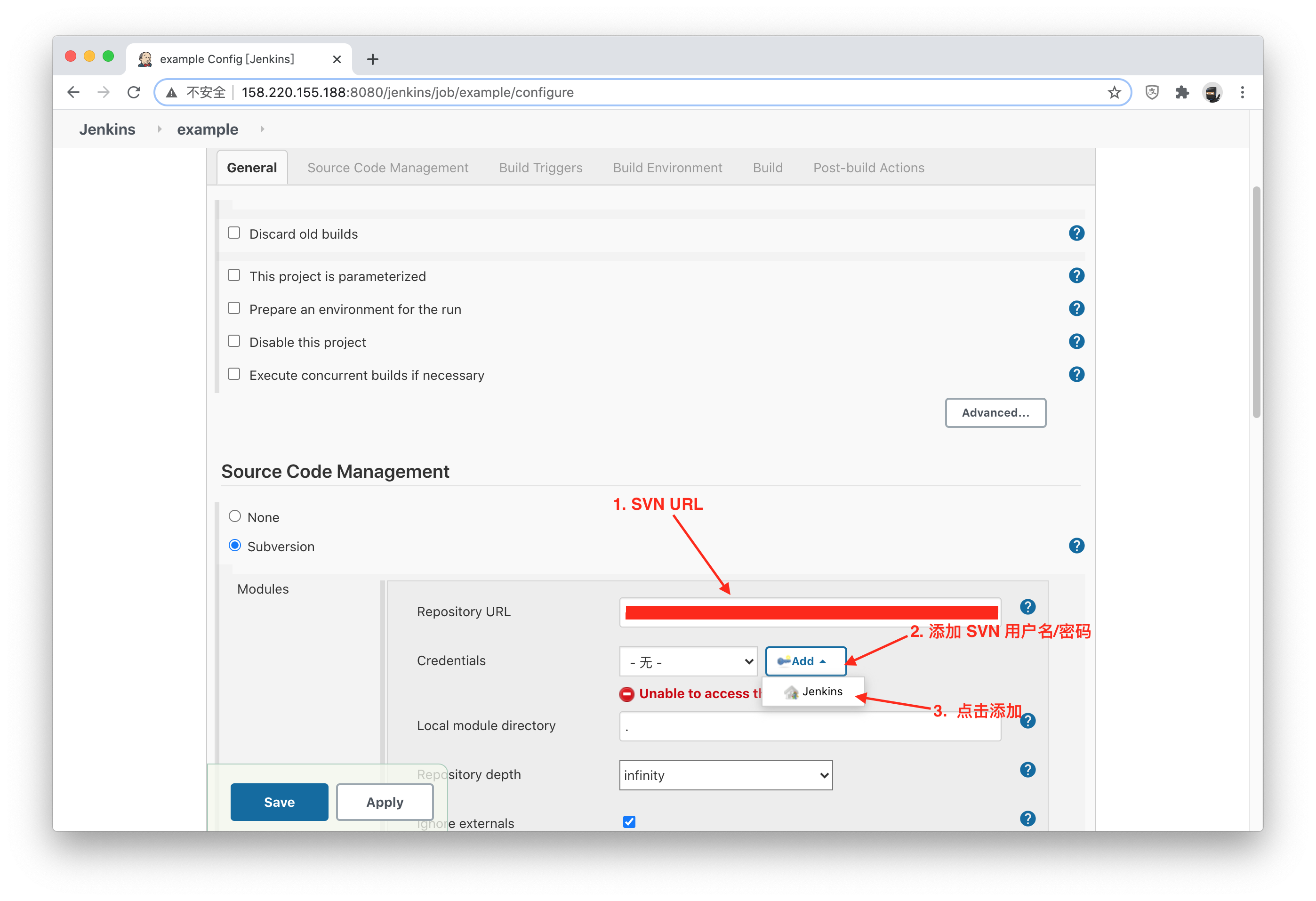Viewport: 1316px width, 901px height.
Task: Open help for Execute concurrent builds
Action: point(1076,374)
